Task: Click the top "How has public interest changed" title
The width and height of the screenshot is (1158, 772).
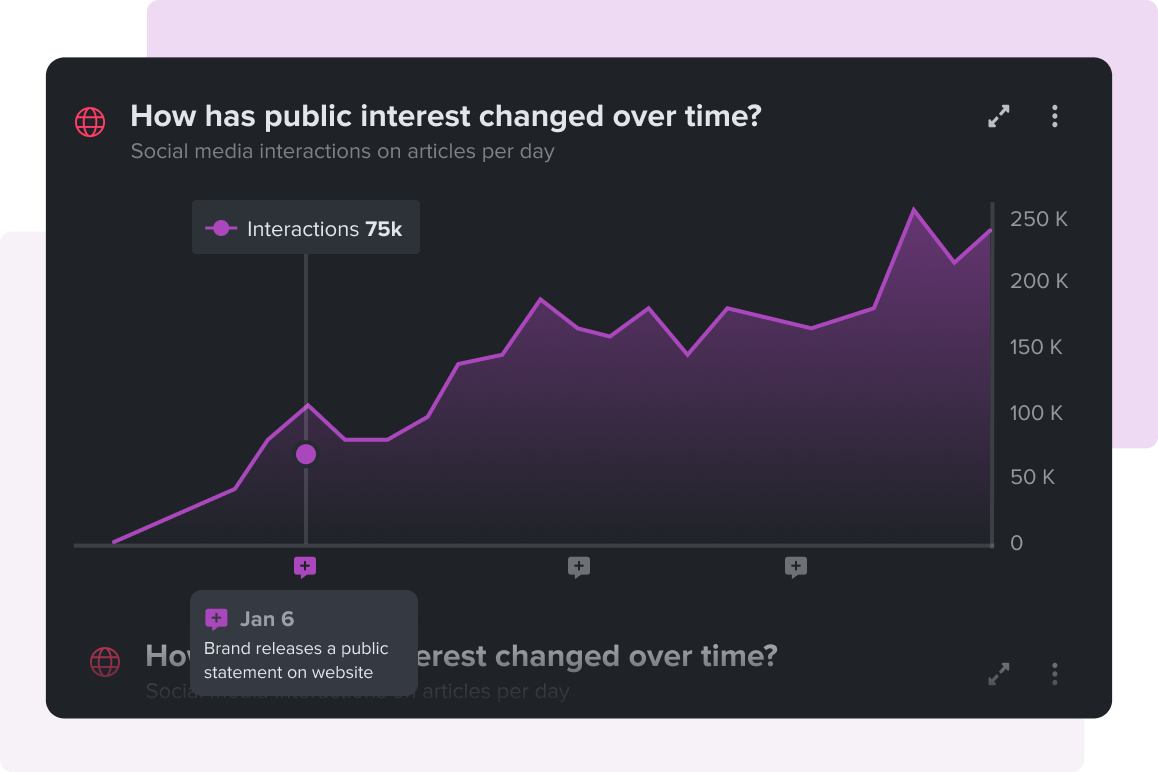Action: 445,116
